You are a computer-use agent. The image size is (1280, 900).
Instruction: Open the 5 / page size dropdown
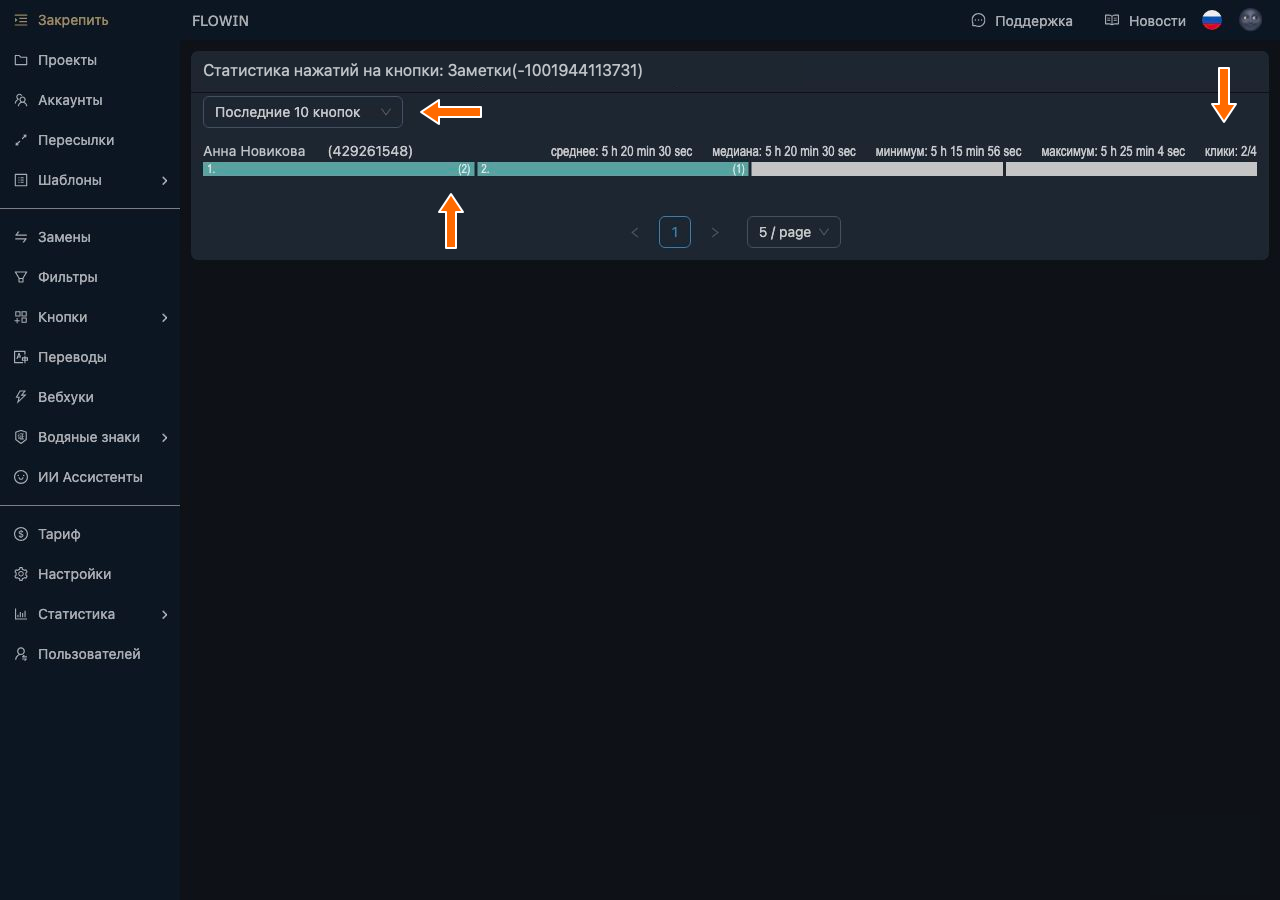coord(794,232)
